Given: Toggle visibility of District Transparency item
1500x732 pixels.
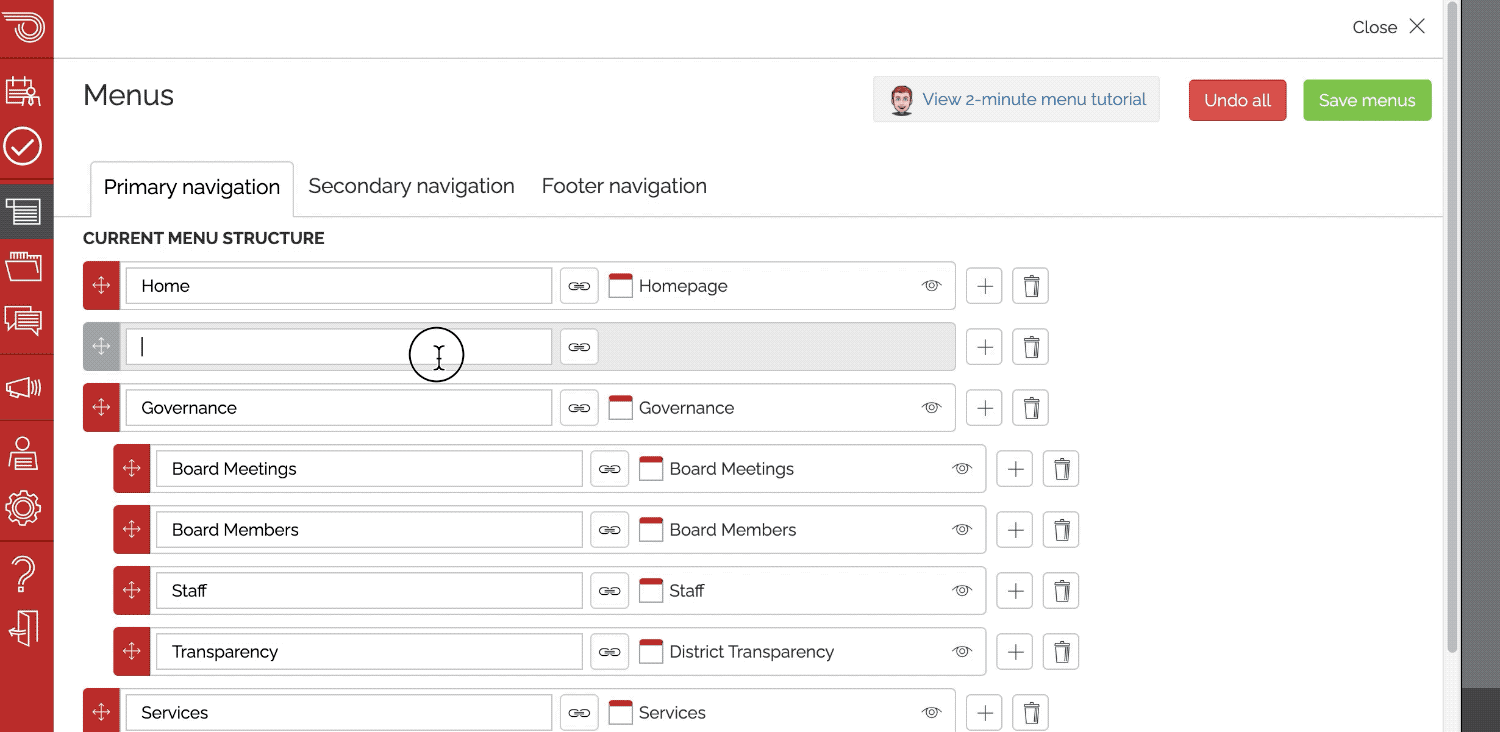Looking at the screenshot, I should click(962, 652).
